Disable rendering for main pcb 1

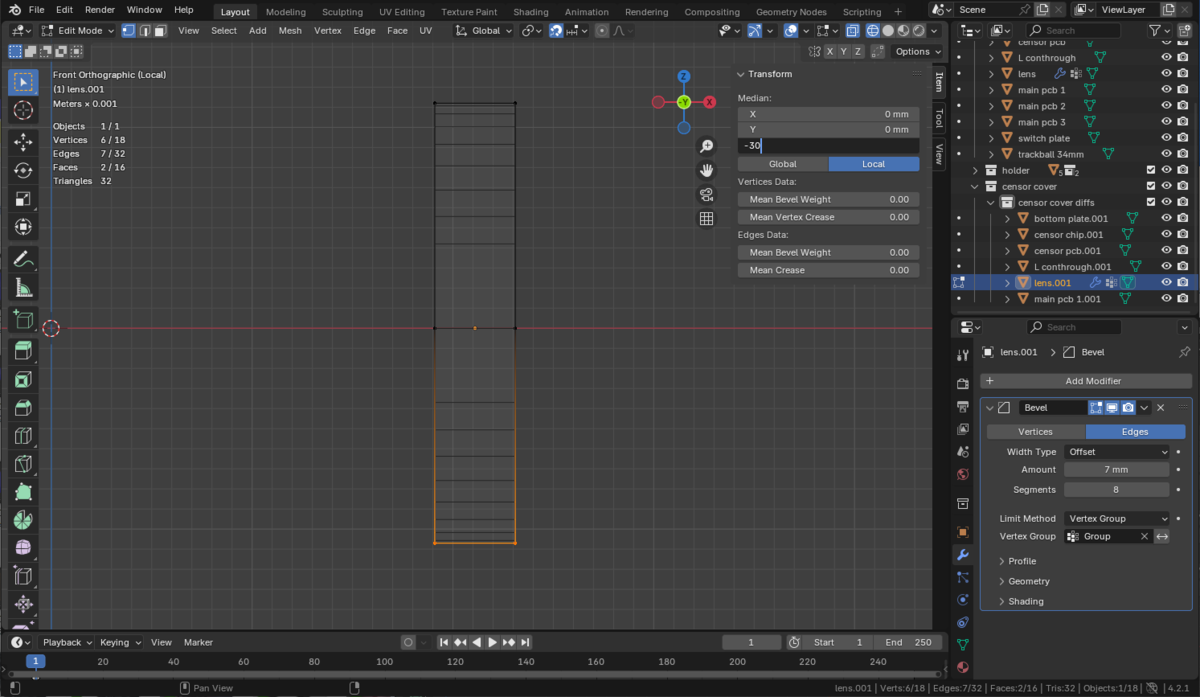(1183, 90)
